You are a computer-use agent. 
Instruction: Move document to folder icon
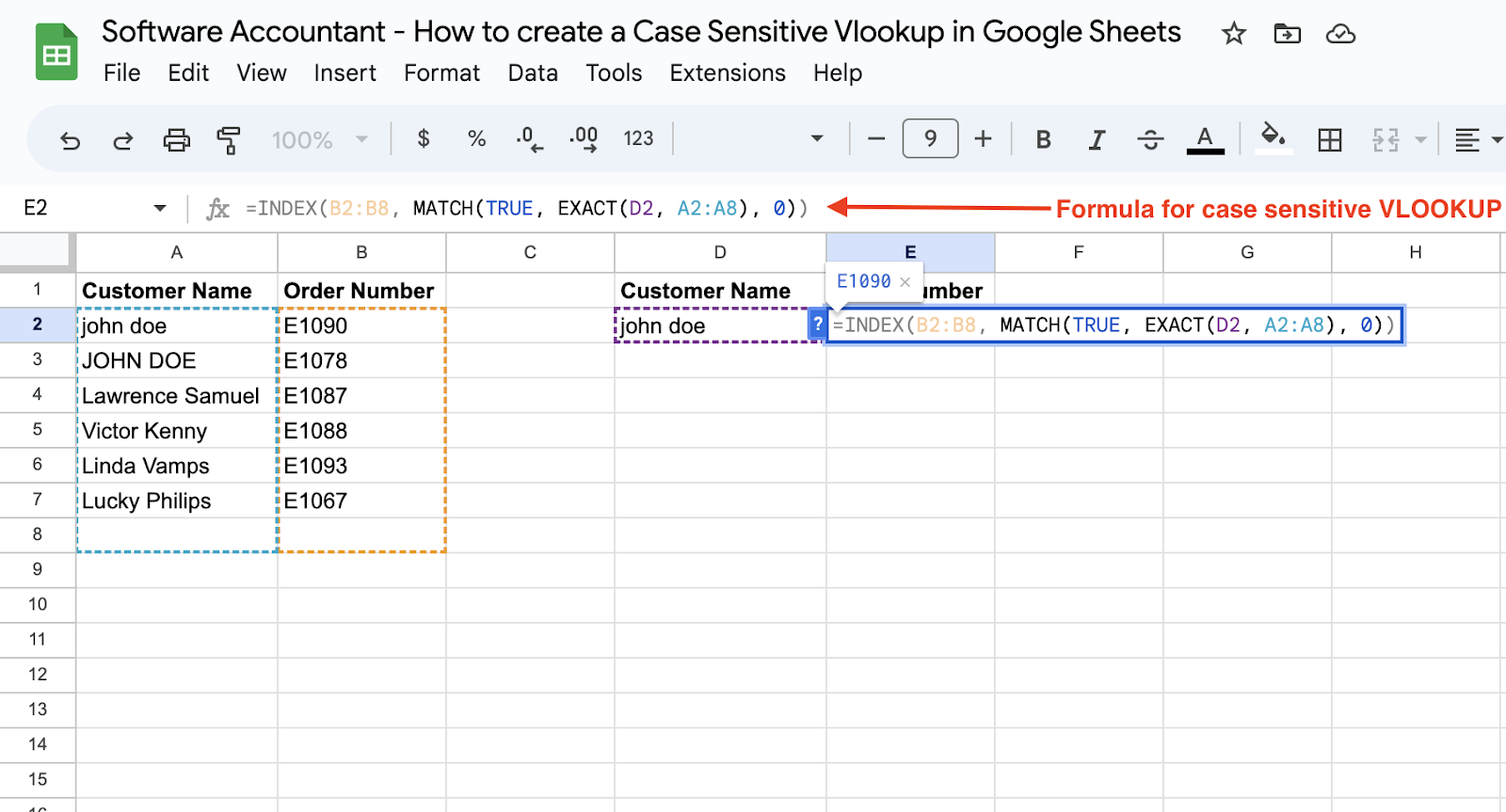pyautogui.click(x=1287, y=34)
